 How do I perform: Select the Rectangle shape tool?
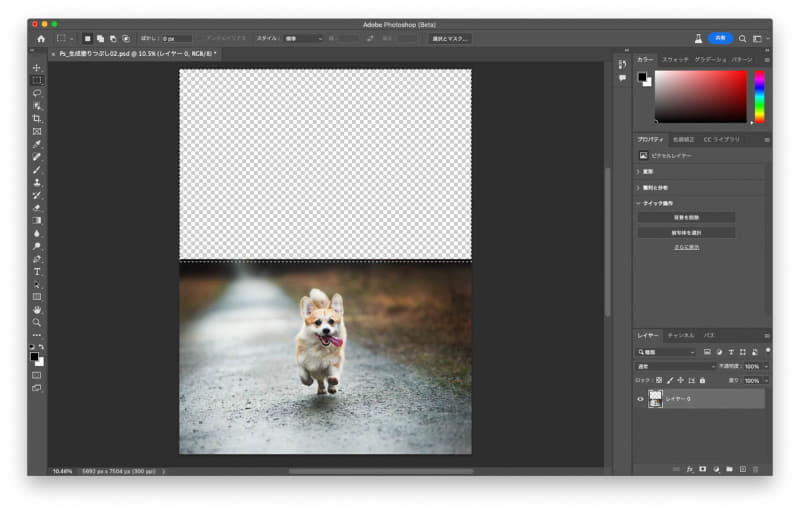coord(37,297)
